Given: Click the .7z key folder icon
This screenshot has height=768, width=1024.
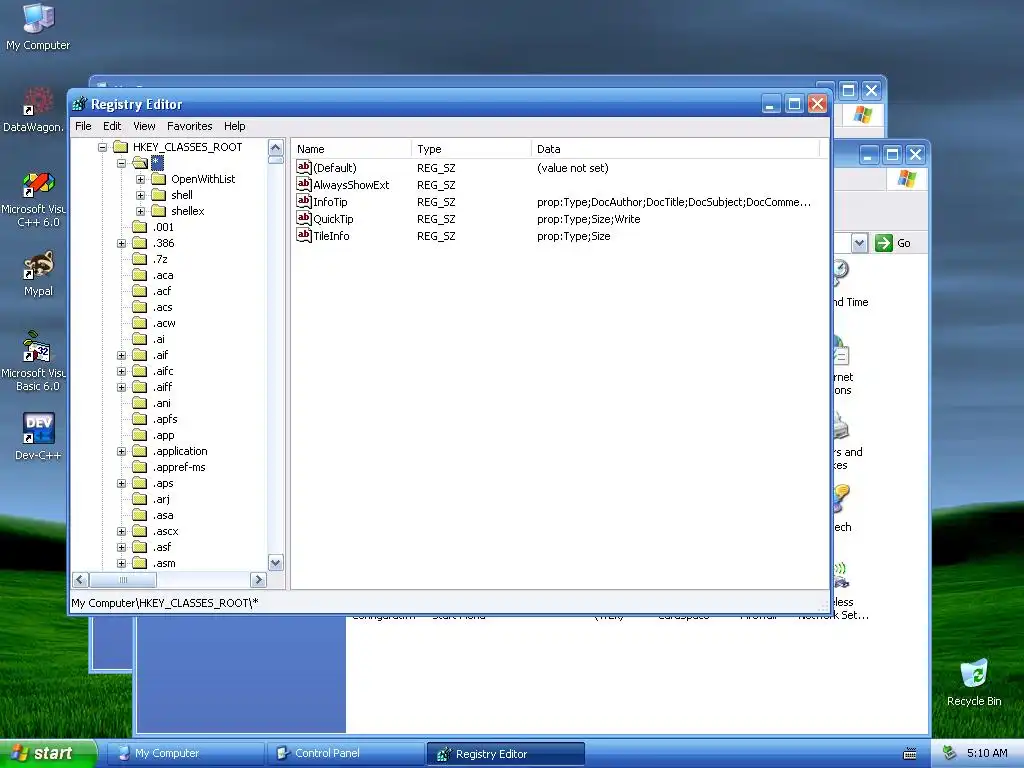Looking at the screenshot, I should [140, 259].
